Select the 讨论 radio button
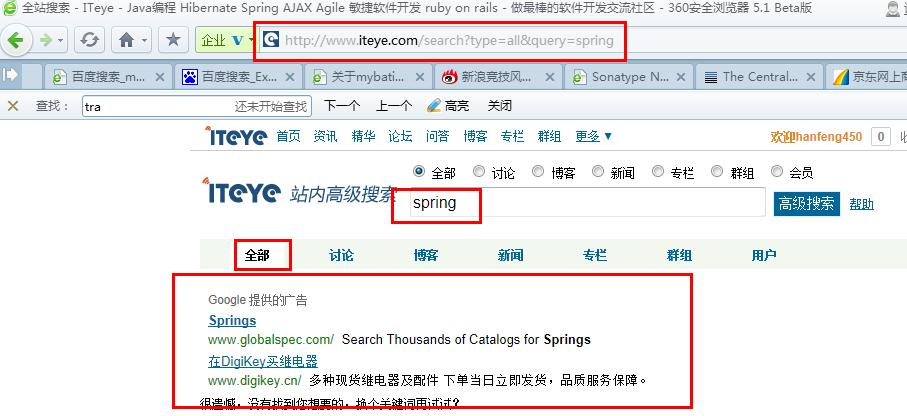This screenshot has width=907, height=416. [x=479, y=172]
